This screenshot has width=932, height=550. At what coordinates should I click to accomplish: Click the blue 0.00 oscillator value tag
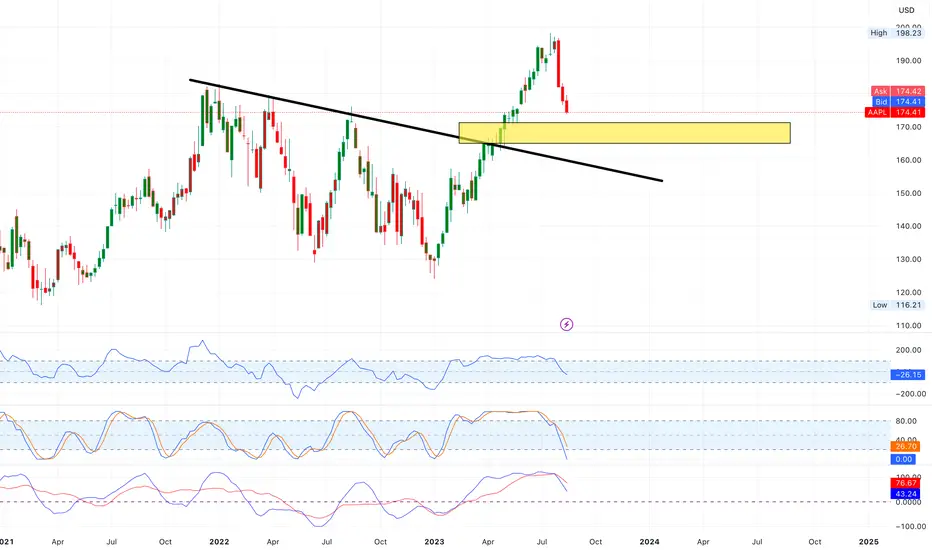903,459
